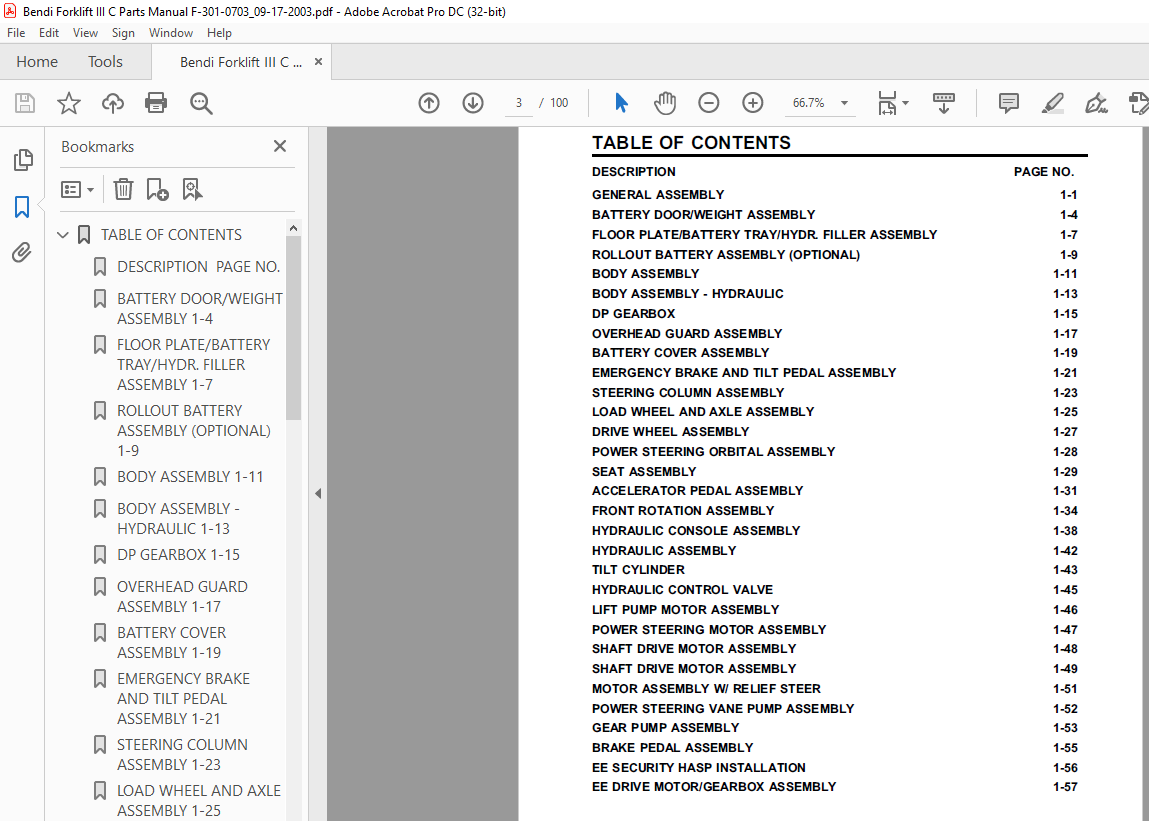Select the arrow selection tool

pos(621,103)
